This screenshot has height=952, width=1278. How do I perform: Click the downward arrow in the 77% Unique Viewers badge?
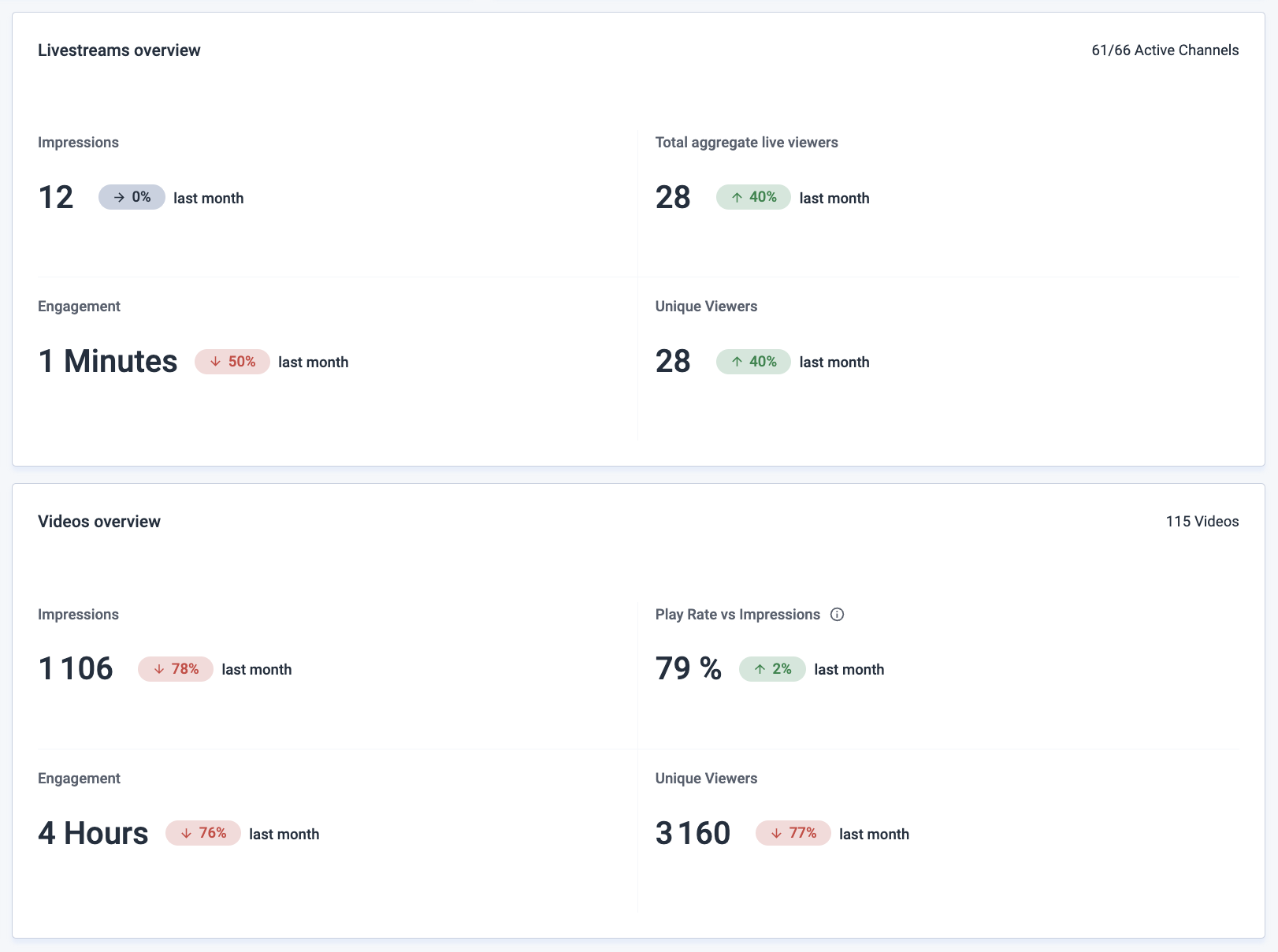[x=776, y=833]
